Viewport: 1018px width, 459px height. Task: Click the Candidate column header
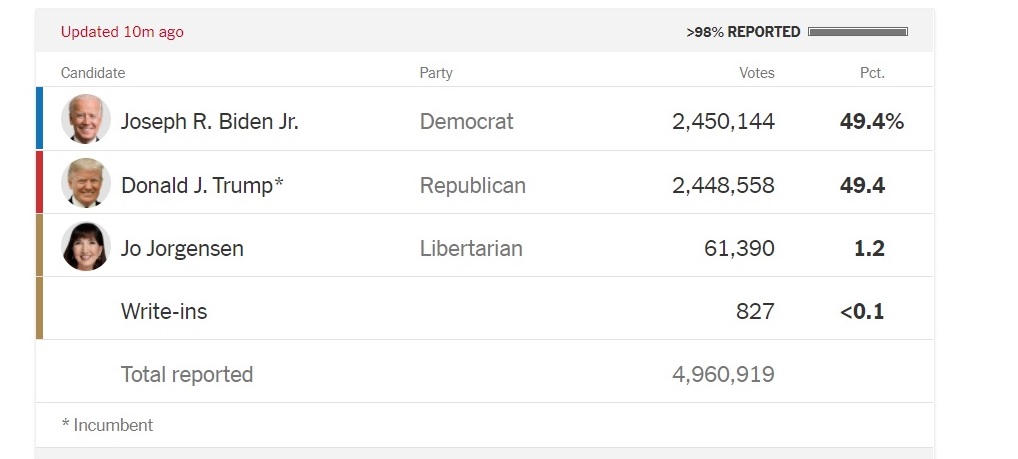coord(93,73)
